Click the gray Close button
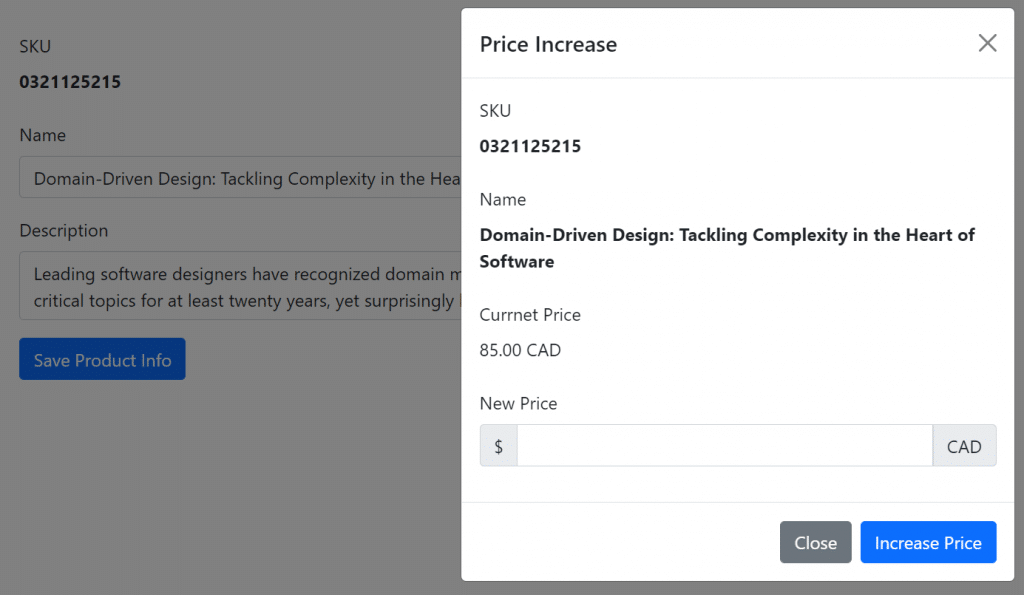This screenshot has height=595, width=1024. point(815,542)
